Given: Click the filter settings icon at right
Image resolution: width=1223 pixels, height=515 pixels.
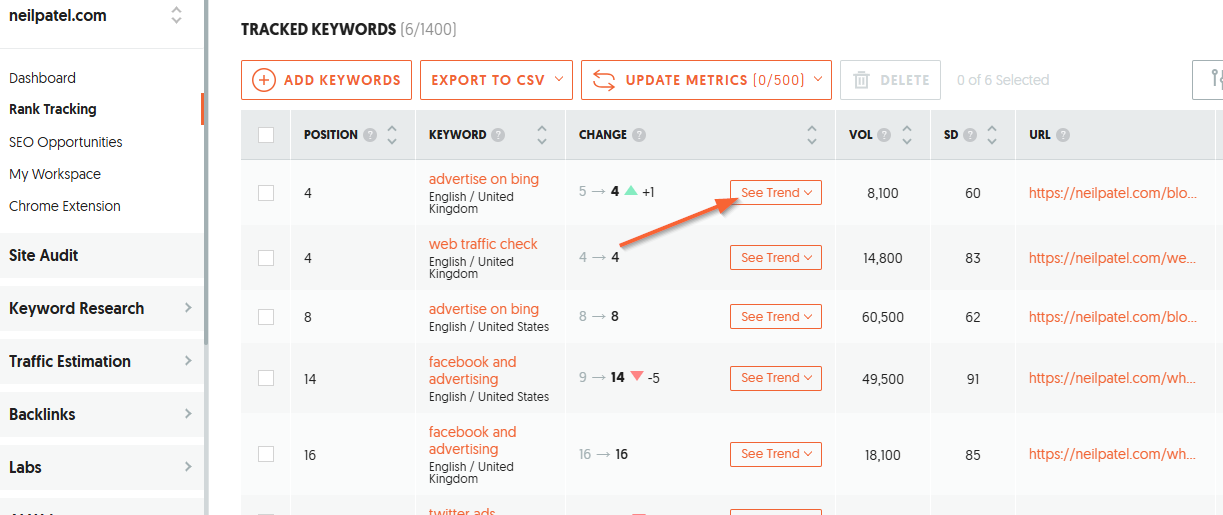Looking at the screenshot, I should pos(1213,80).
